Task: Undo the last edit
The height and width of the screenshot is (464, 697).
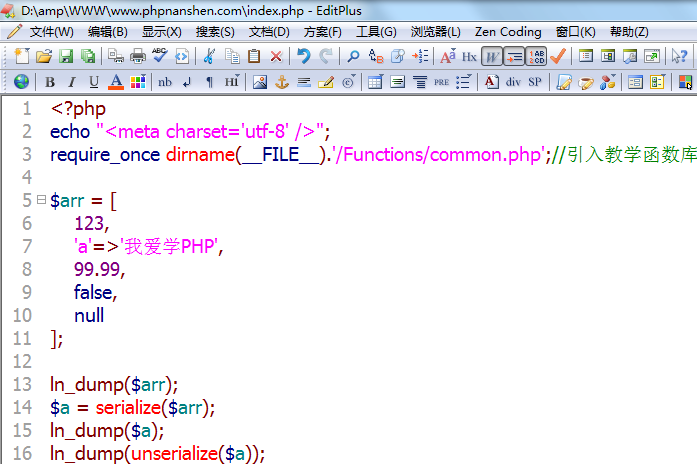Action: coord(304,56)
